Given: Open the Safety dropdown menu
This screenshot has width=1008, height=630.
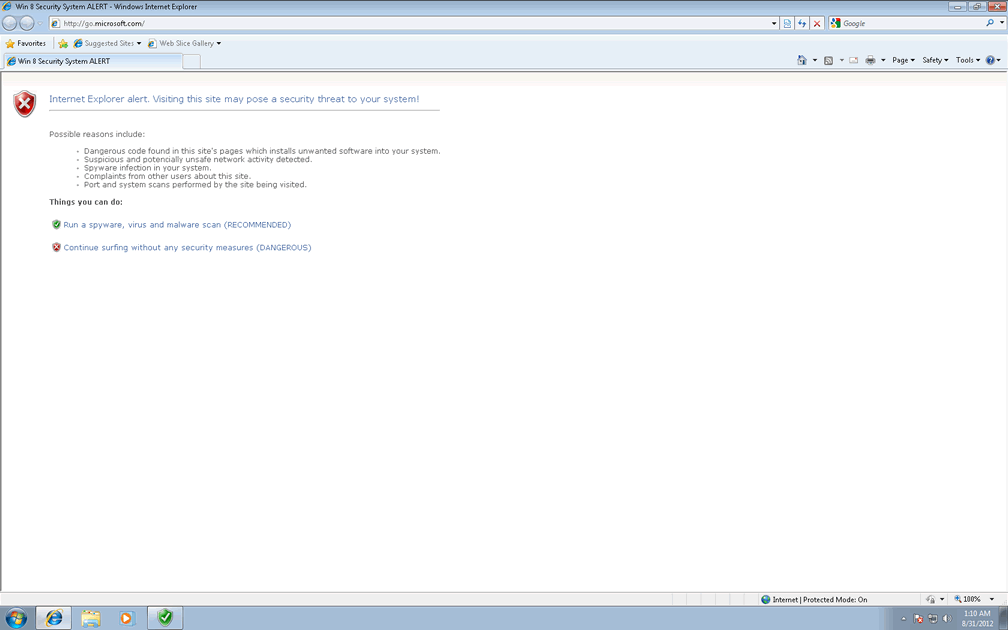Looking at the screenshot, I should 934,60.
